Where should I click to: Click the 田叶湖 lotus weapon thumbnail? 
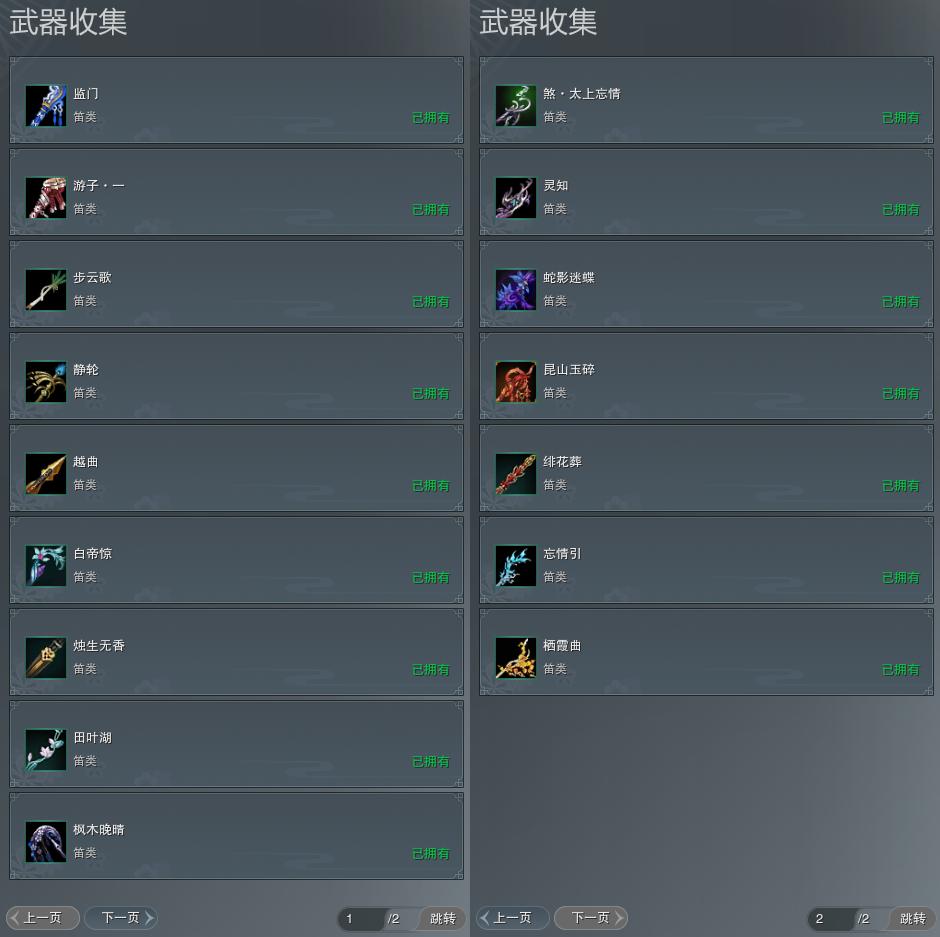tap(46, 749)
